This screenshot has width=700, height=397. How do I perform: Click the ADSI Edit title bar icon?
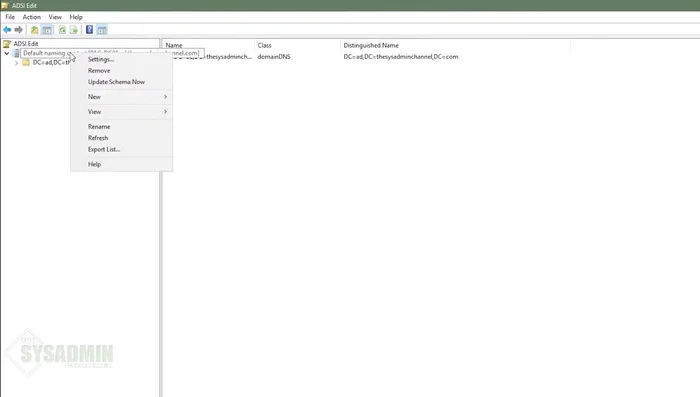tap(5, 5)
